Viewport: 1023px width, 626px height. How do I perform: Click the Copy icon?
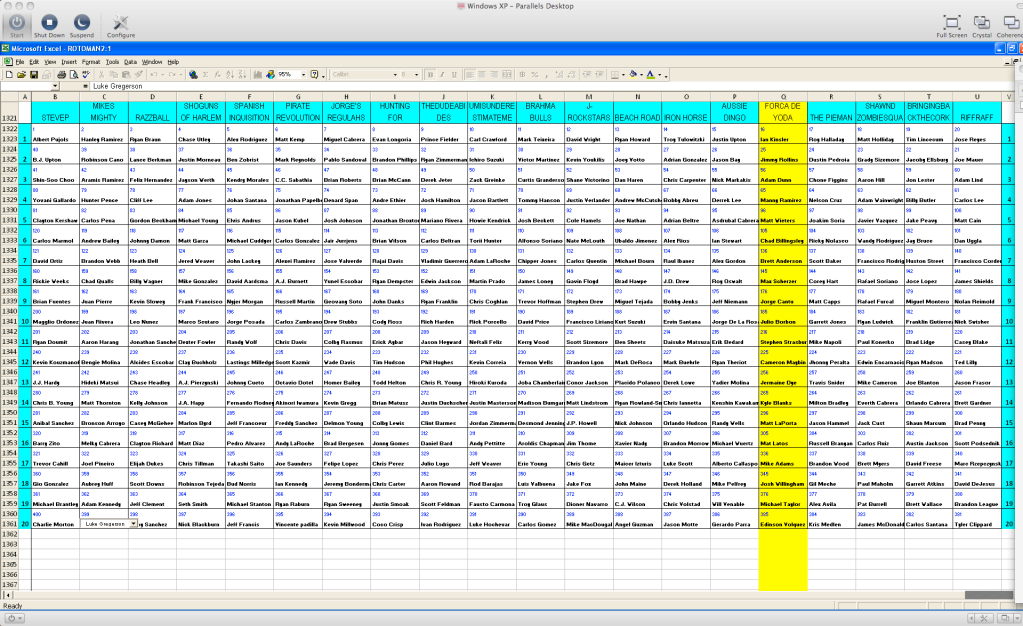point(114,74)
